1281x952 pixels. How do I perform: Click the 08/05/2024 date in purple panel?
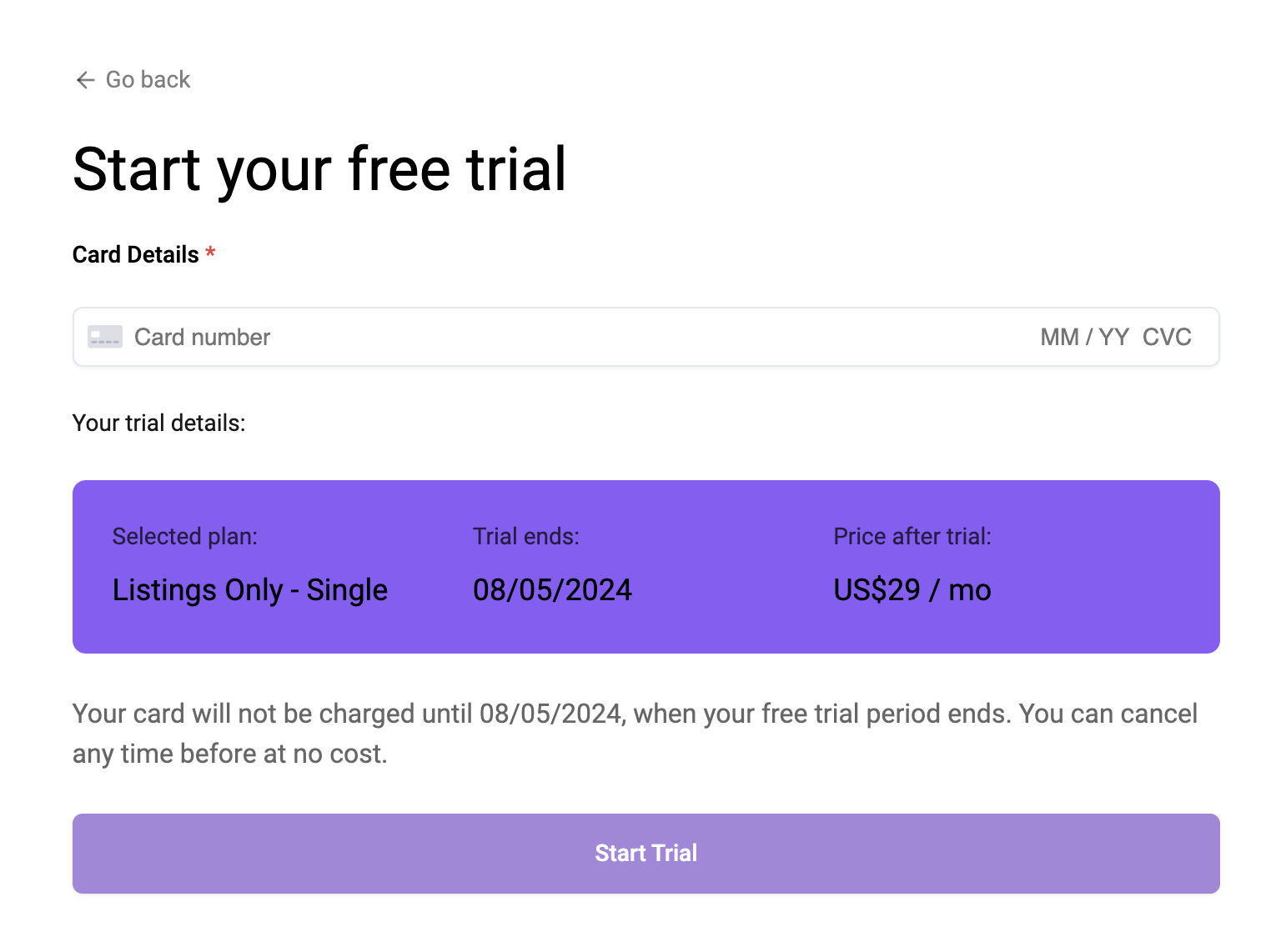(552, 590)
